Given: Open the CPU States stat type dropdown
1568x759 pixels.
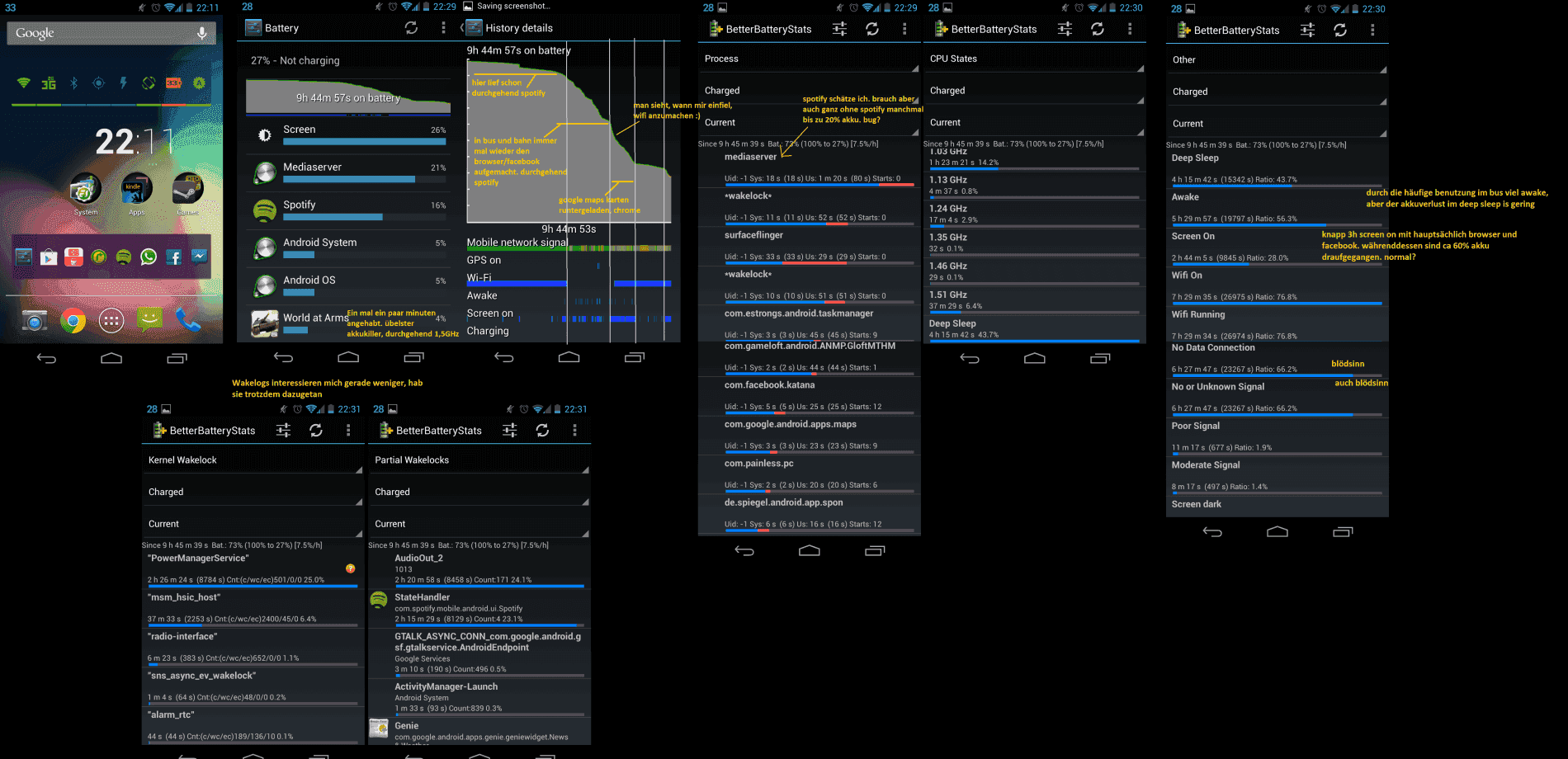Looking at the screenshot, I should point(1035,59).
